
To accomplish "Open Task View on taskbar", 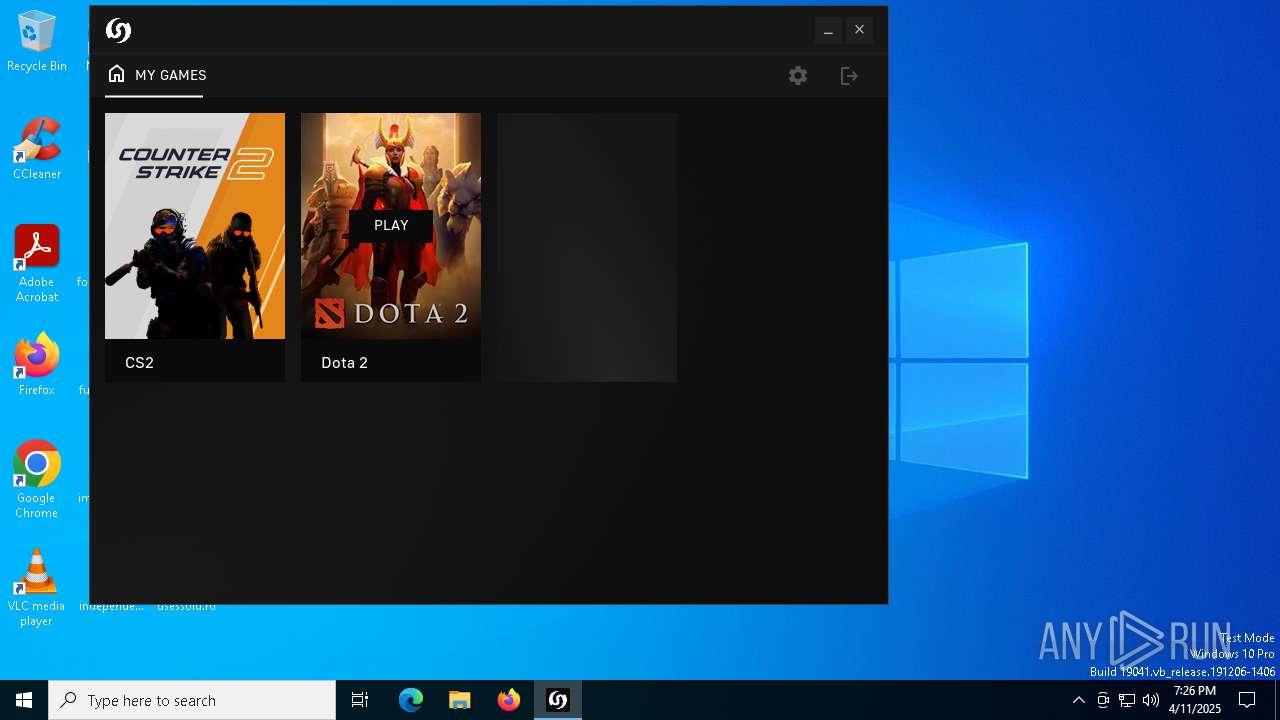I will pos(360,700).
